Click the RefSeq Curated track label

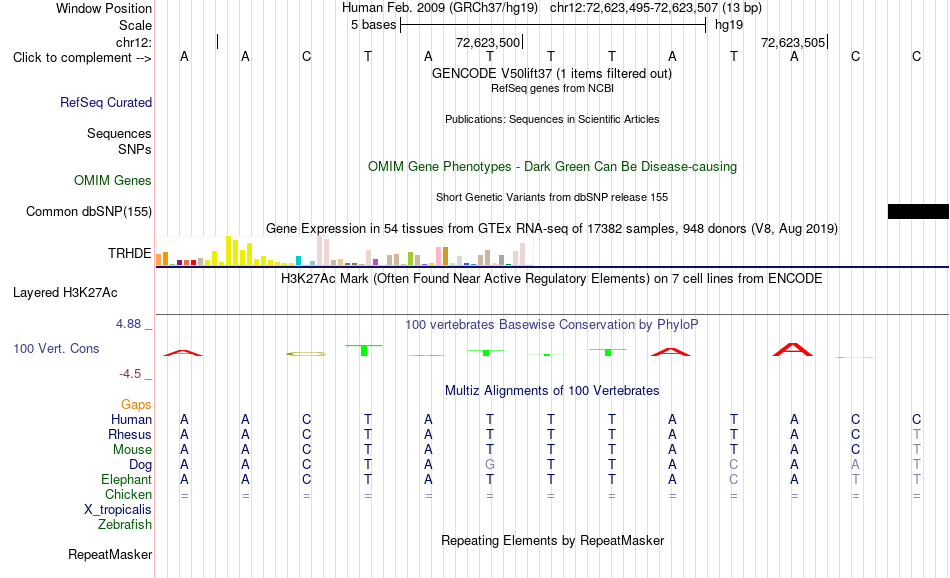click(x=105, y=102)
